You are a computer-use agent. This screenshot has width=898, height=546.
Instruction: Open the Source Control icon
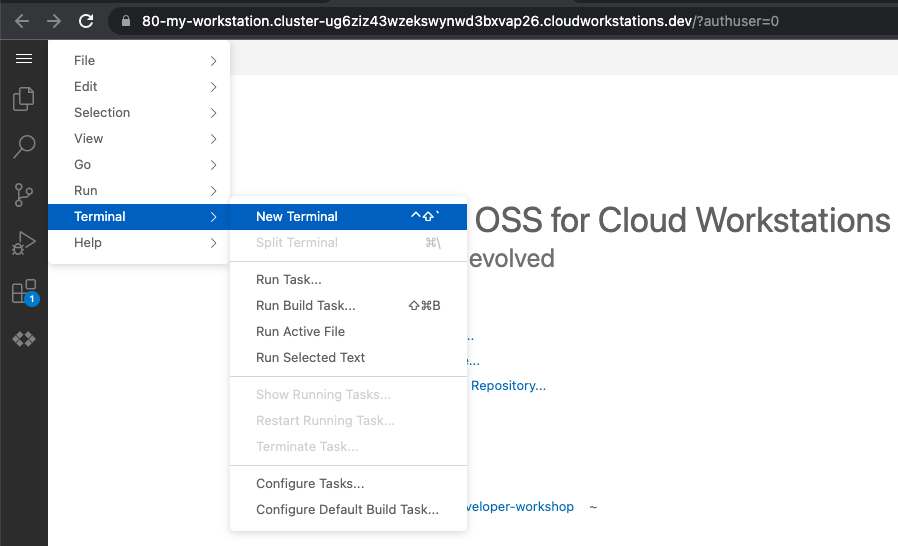(x=24, y=195)
